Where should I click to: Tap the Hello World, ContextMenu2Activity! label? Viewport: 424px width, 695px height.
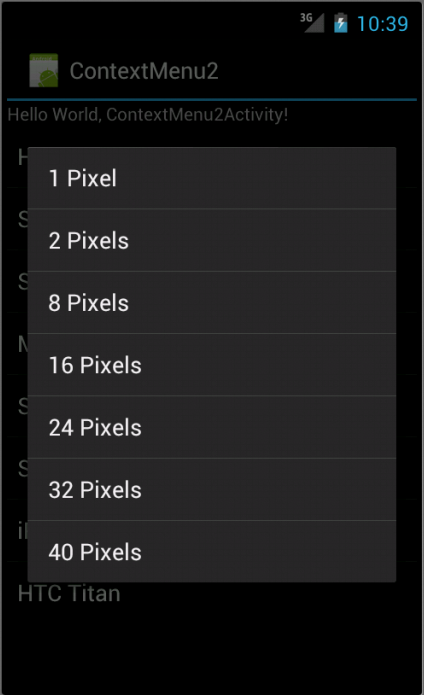[148, 115]
